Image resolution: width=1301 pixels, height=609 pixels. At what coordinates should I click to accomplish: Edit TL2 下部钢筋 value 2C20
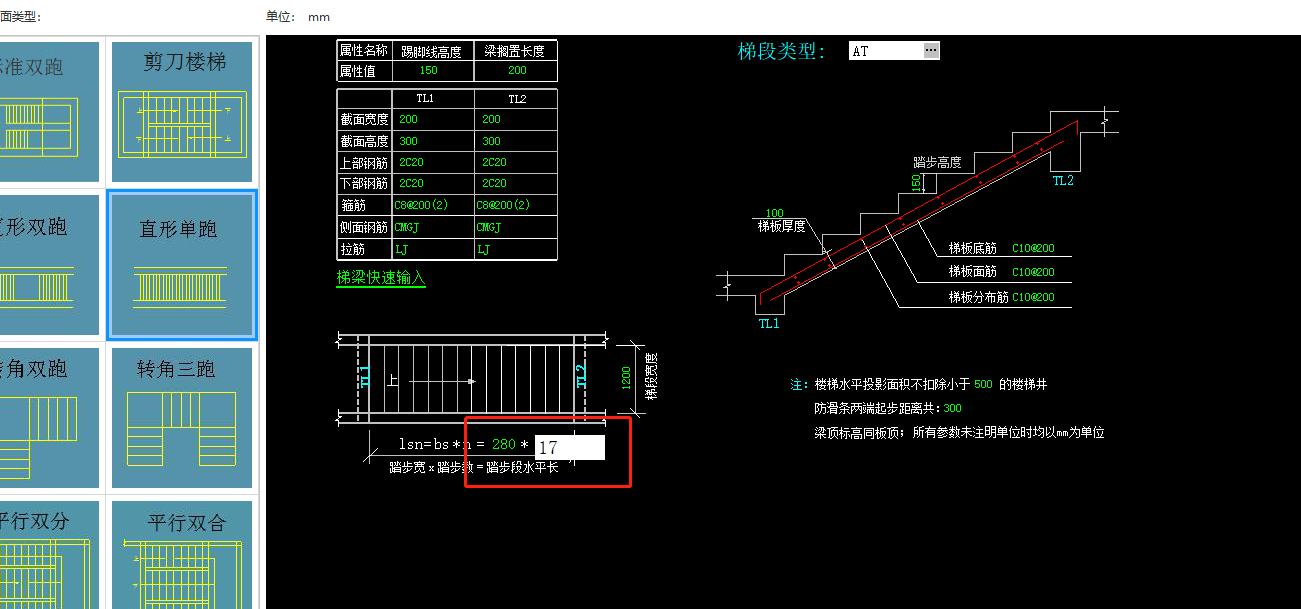click(494, 183)
